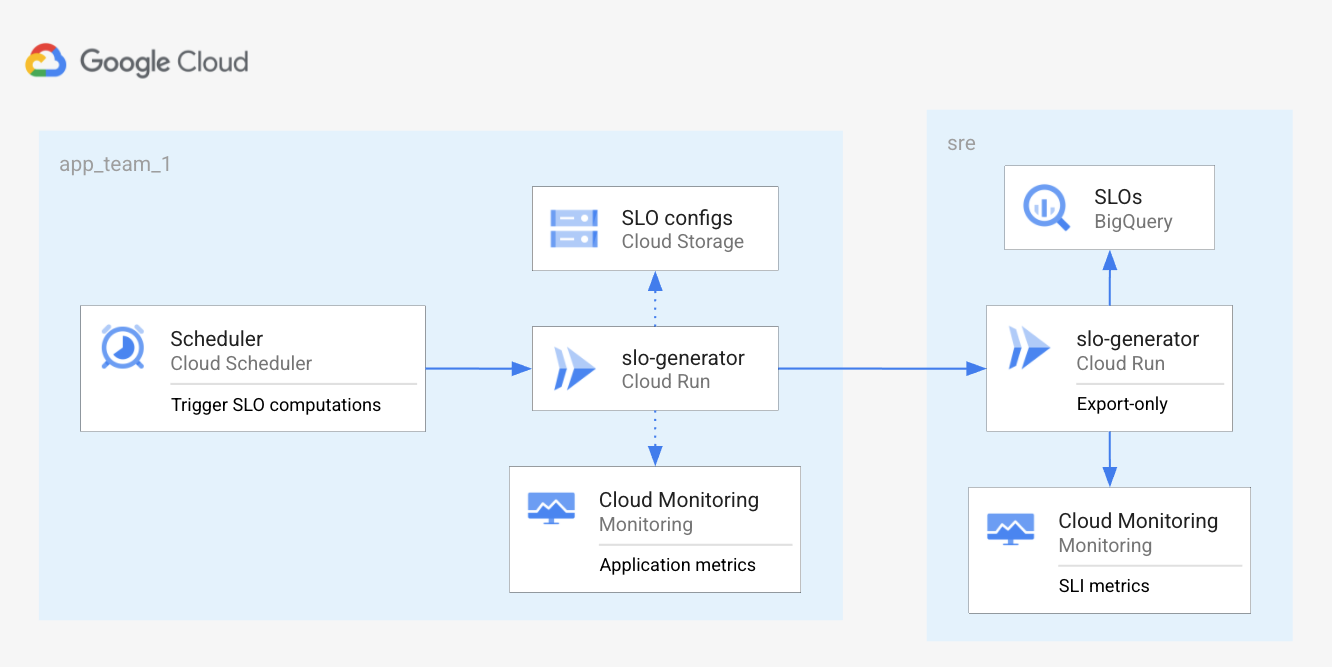
Task: Click "Cloud Monitoring" title above Application metrics
Action: click(679, 500)
